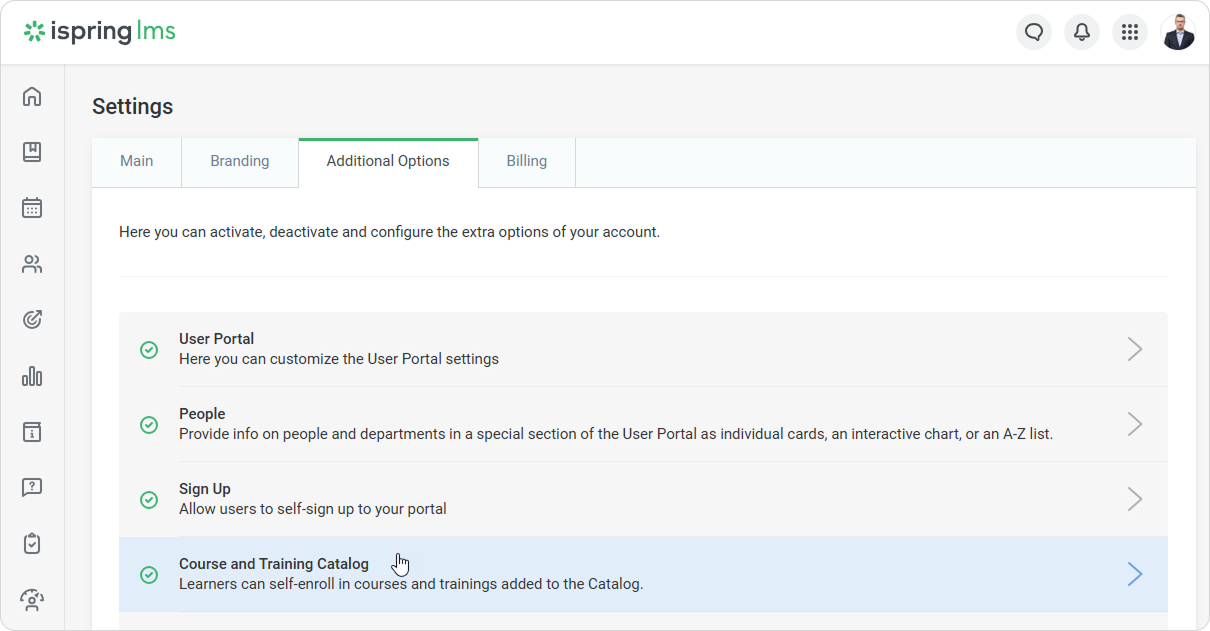This screenshot has height=631, width=1210.
Task: Open the user profile avatar
Action: tap(1178, 32)
